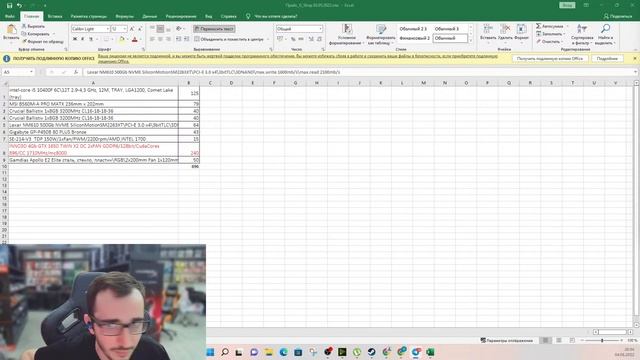Toggle underline formatting (Ч)

(x=91, y=39)
